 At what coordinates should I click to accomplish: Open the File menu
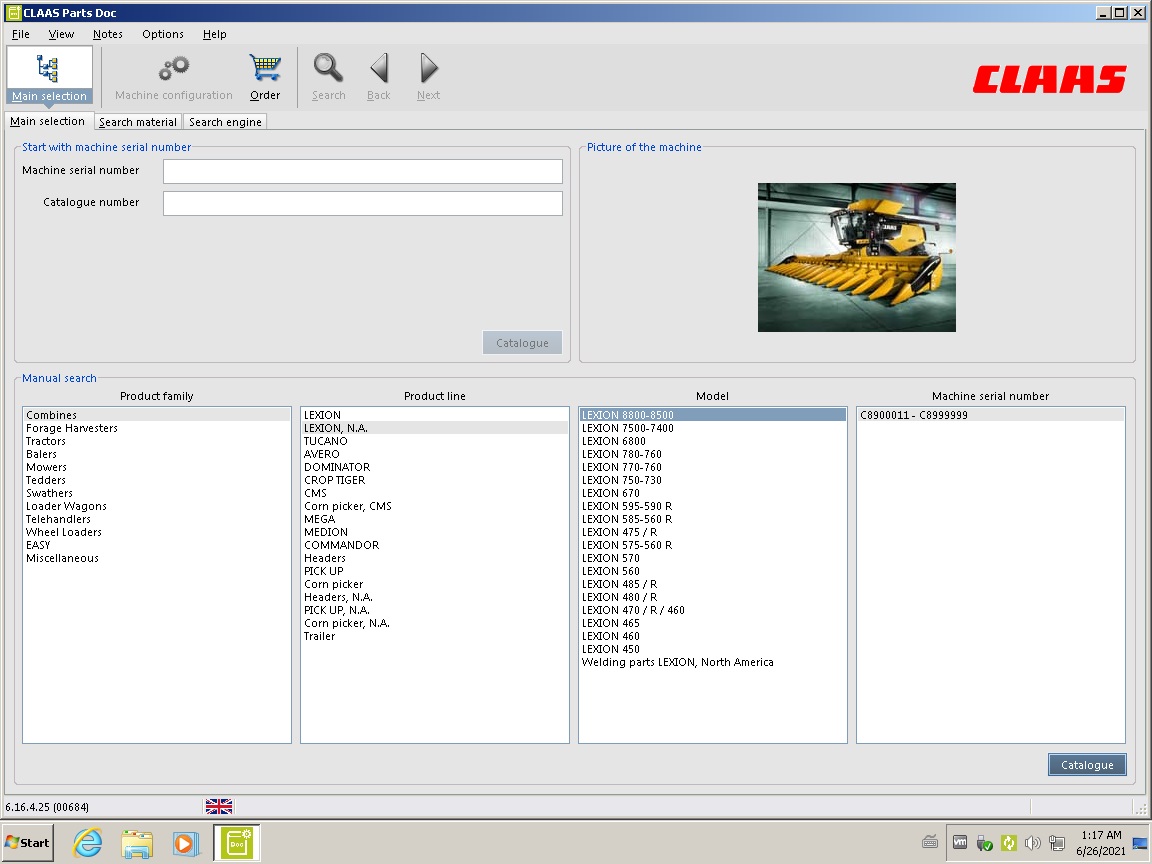21,34
